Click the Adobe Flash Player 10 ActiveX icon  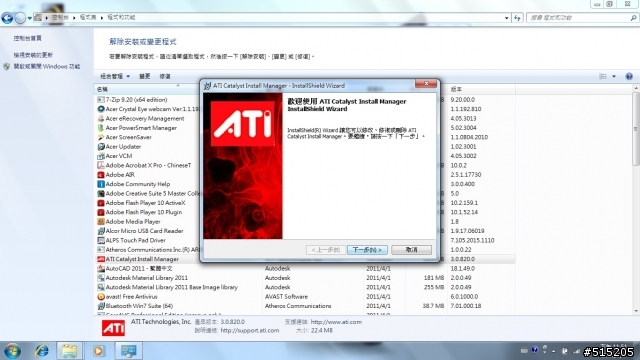click(x=100, y=203)
